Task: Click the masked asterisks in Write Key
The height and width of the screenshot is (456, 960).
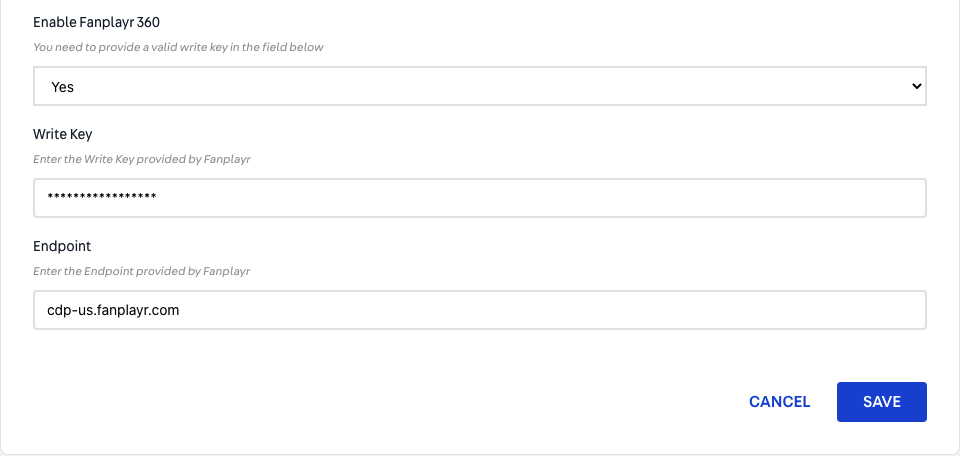Action: pyautogui.click(x=102, y=196)
